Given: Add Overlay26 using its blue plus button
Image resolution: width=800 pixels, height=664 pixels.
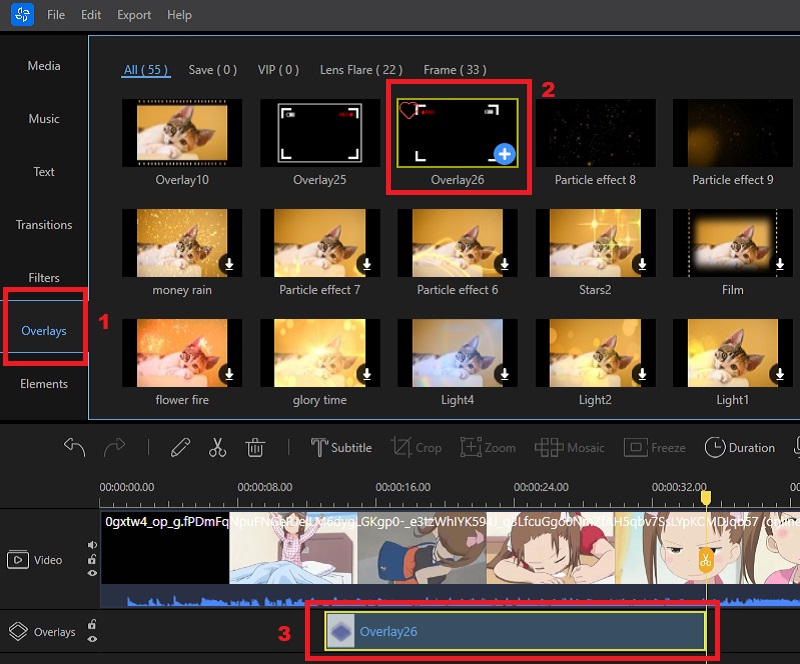Looking at the screenshot, I should coord(504,155).
